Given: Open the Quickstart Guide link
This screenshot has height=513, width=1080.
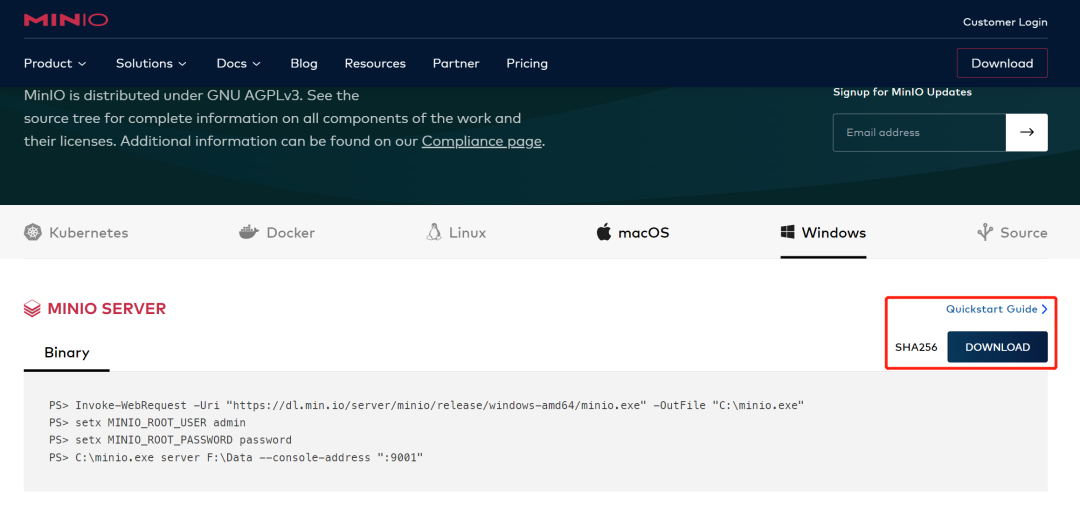Looking at the screenshot, I should (991, 309).
